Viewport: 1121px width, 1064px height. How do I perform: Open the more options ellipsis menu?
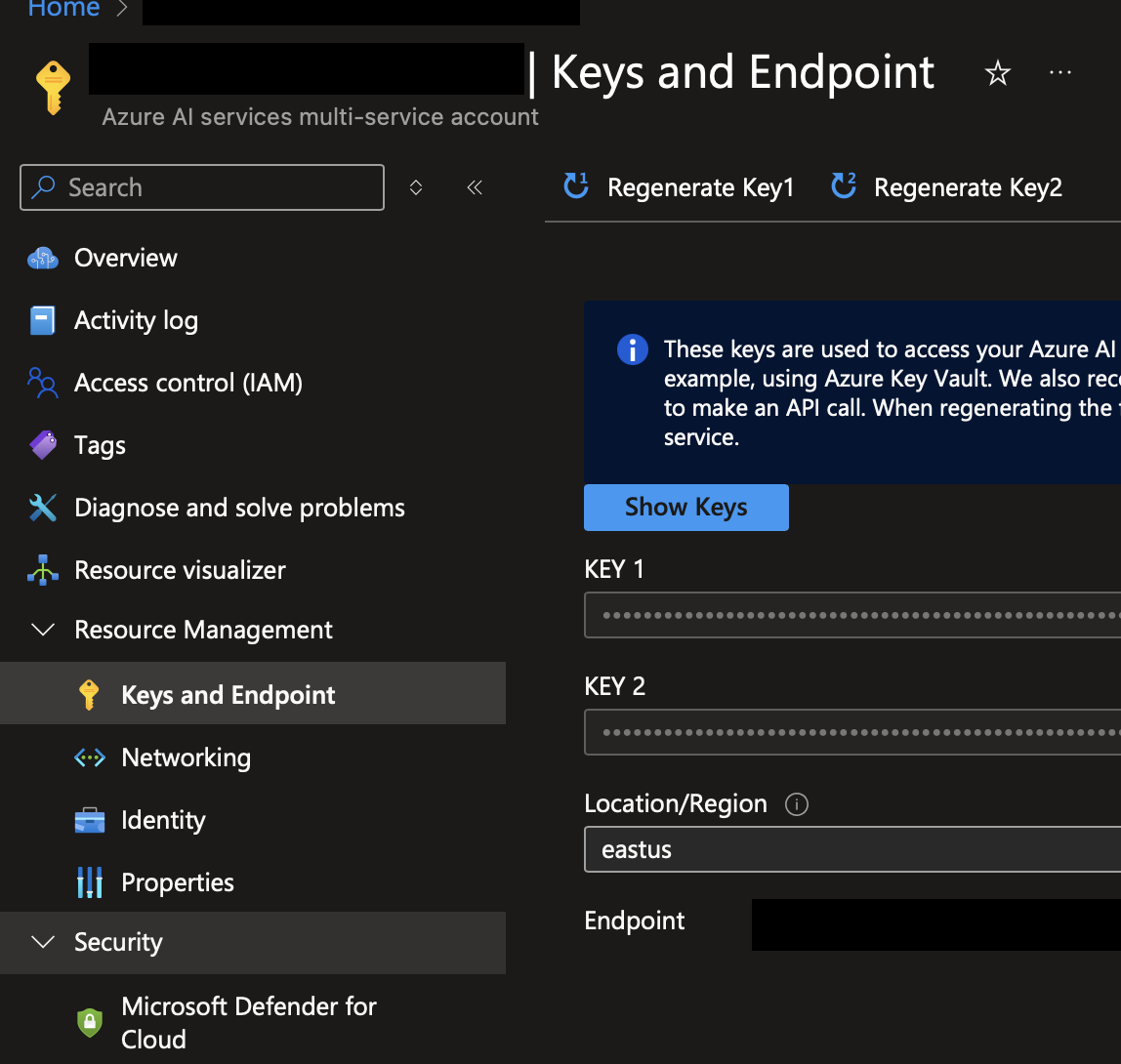point(1060,72)
